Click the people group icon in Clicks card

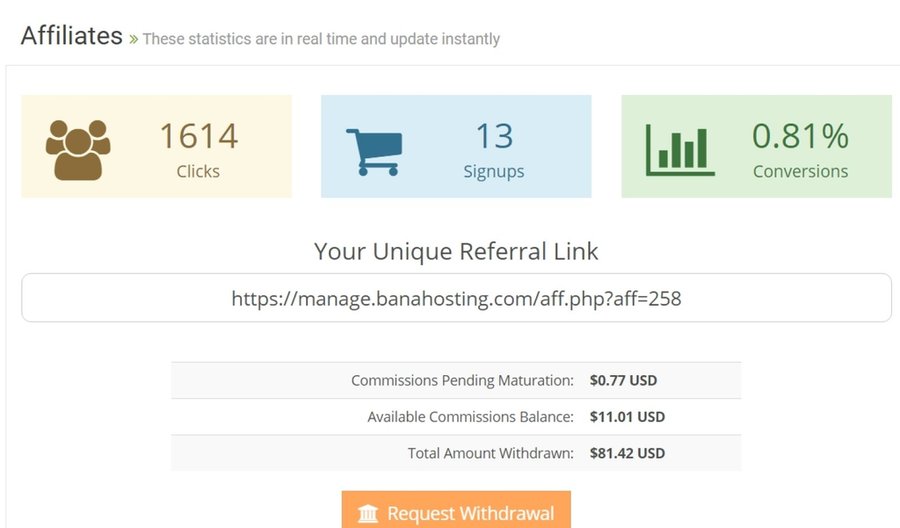click(x=78, y=149)
